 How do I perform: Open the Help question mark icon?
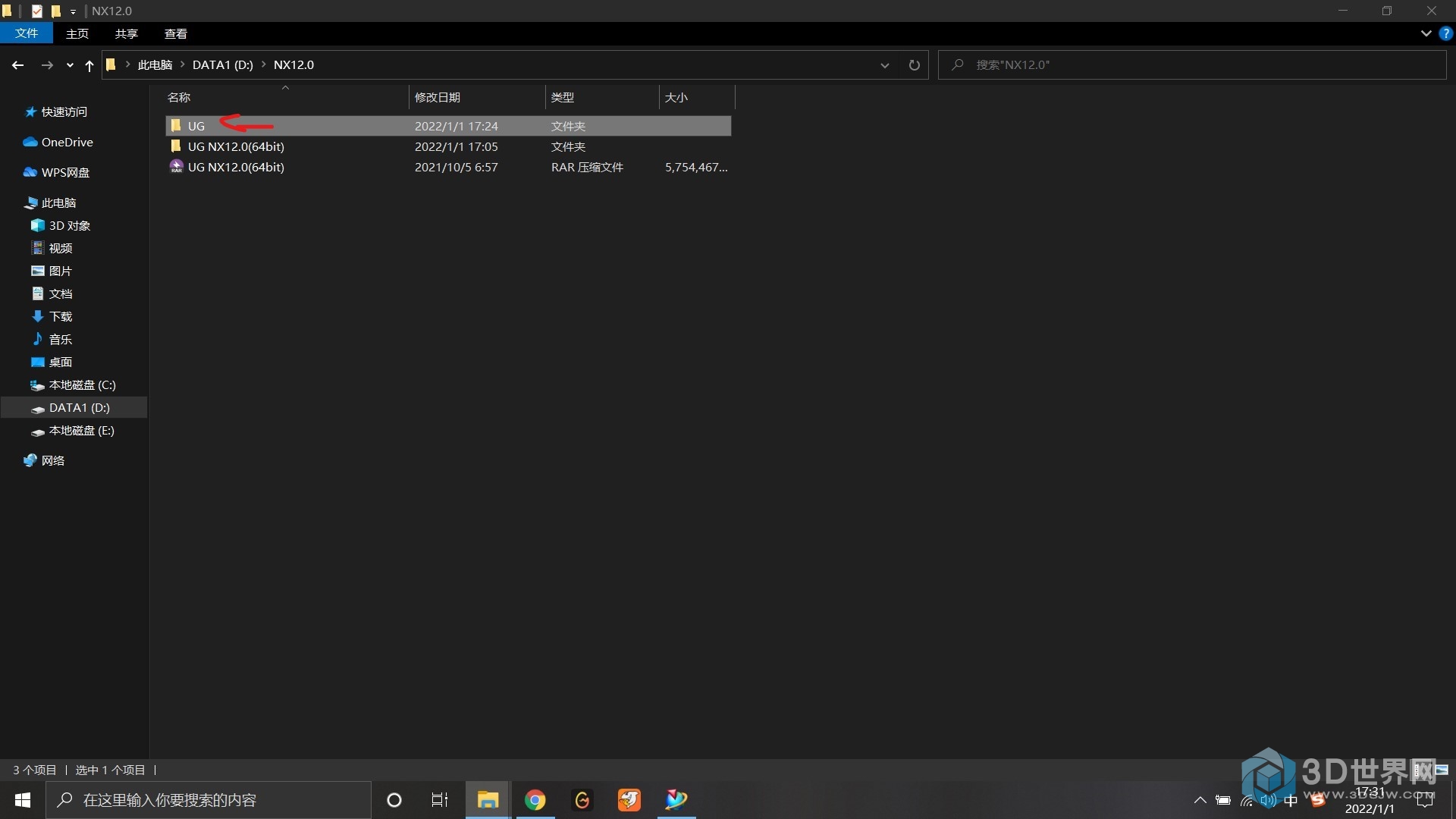click(1445, 33)
